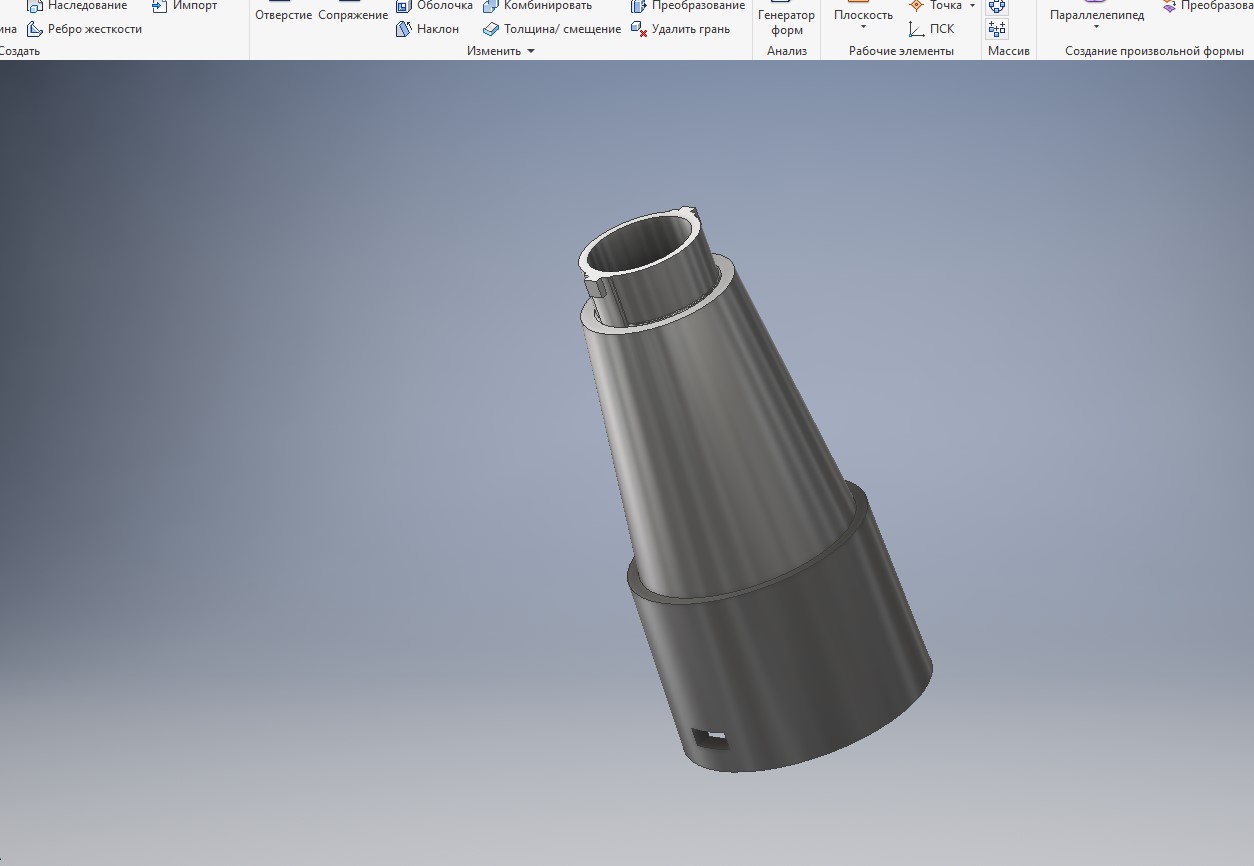Click the Создание произвольной формы panel title

click(1154, 51)
